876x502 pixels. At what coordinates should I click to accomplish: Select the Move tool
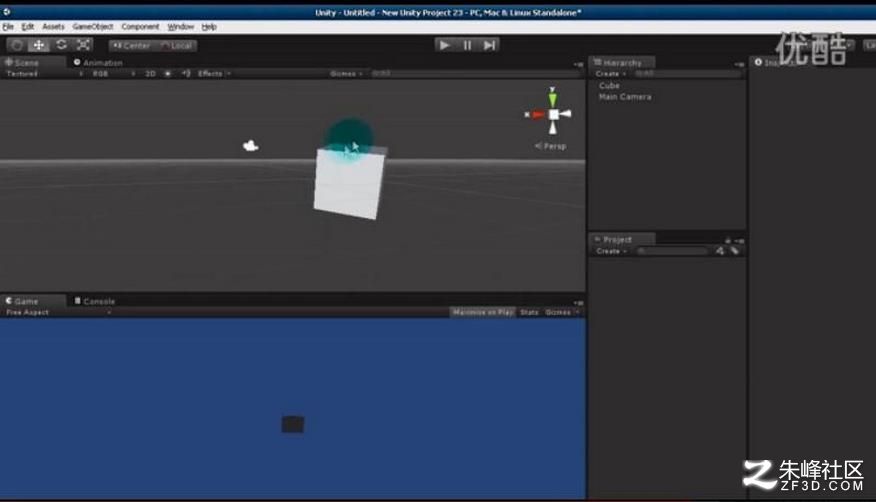click(x=39, y=45)
